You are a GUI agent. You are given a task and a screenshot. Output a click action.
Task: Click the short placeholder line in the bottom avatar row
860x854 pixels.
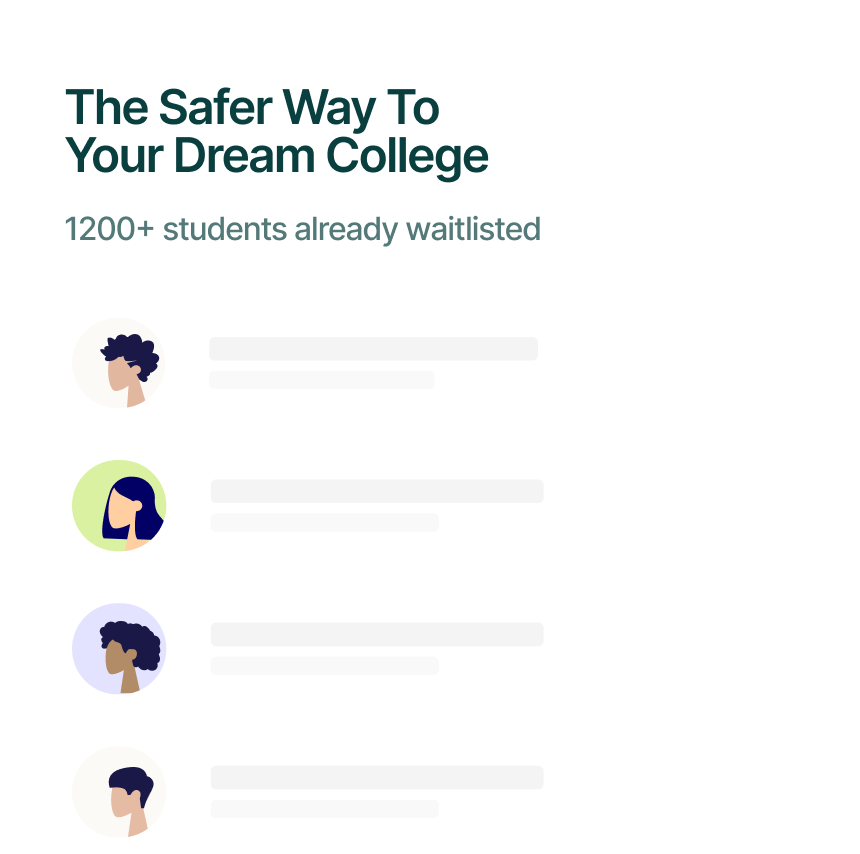325,808
